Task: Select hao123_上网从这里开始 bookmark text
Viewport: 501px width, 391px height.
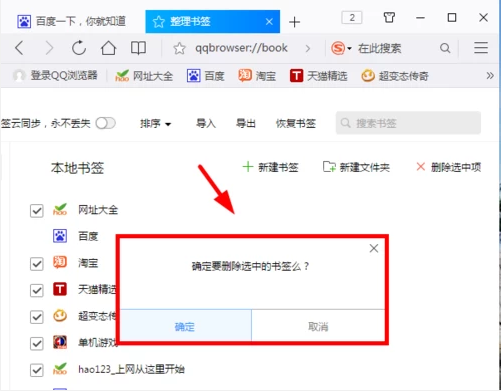Action: 131,369
